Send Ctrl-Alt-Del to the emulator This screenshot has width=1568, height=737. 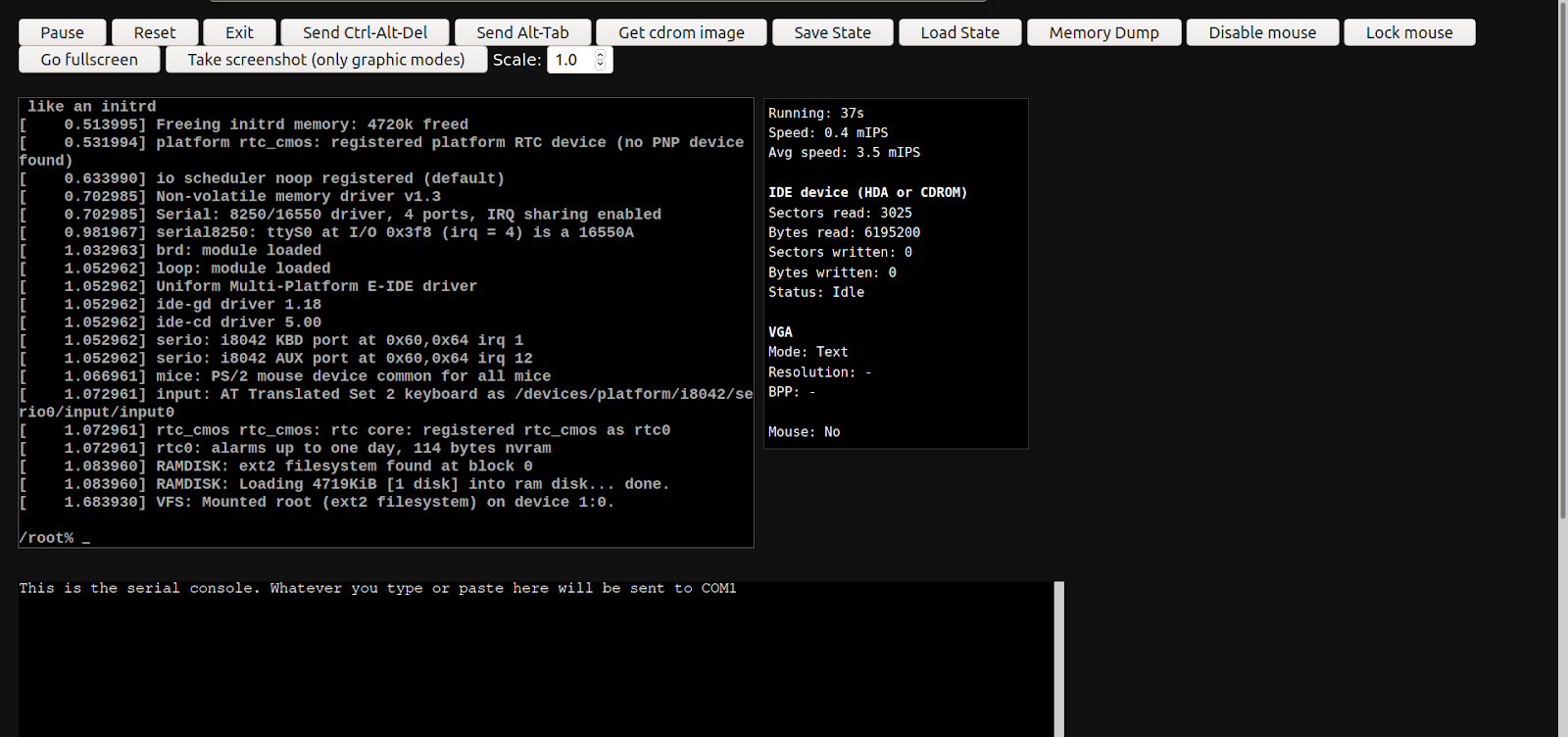click(x=365, y=32)
